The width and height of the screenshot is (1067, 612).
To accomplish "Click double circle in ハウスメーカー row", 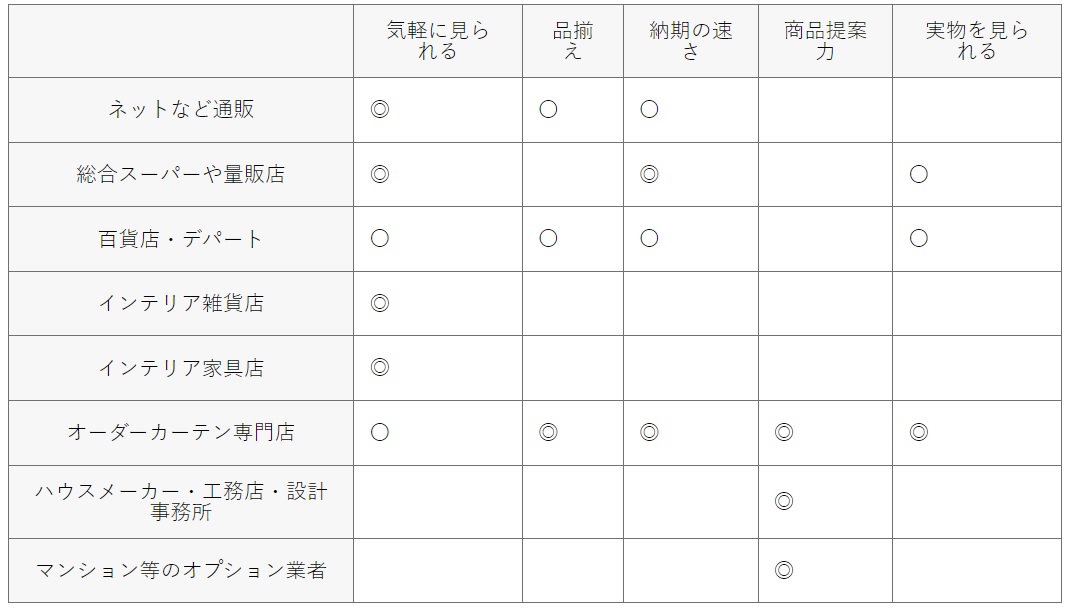I will pos(784,502).
